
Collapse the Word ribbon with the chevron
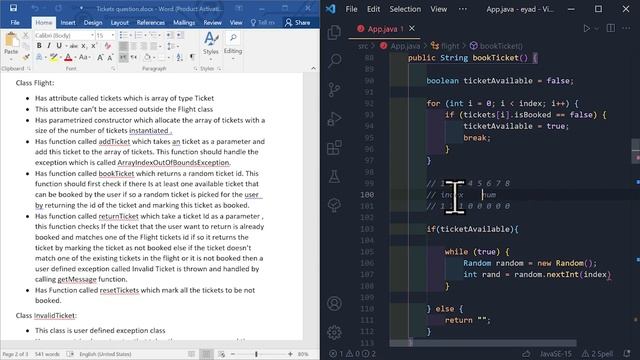coord(313,69)
